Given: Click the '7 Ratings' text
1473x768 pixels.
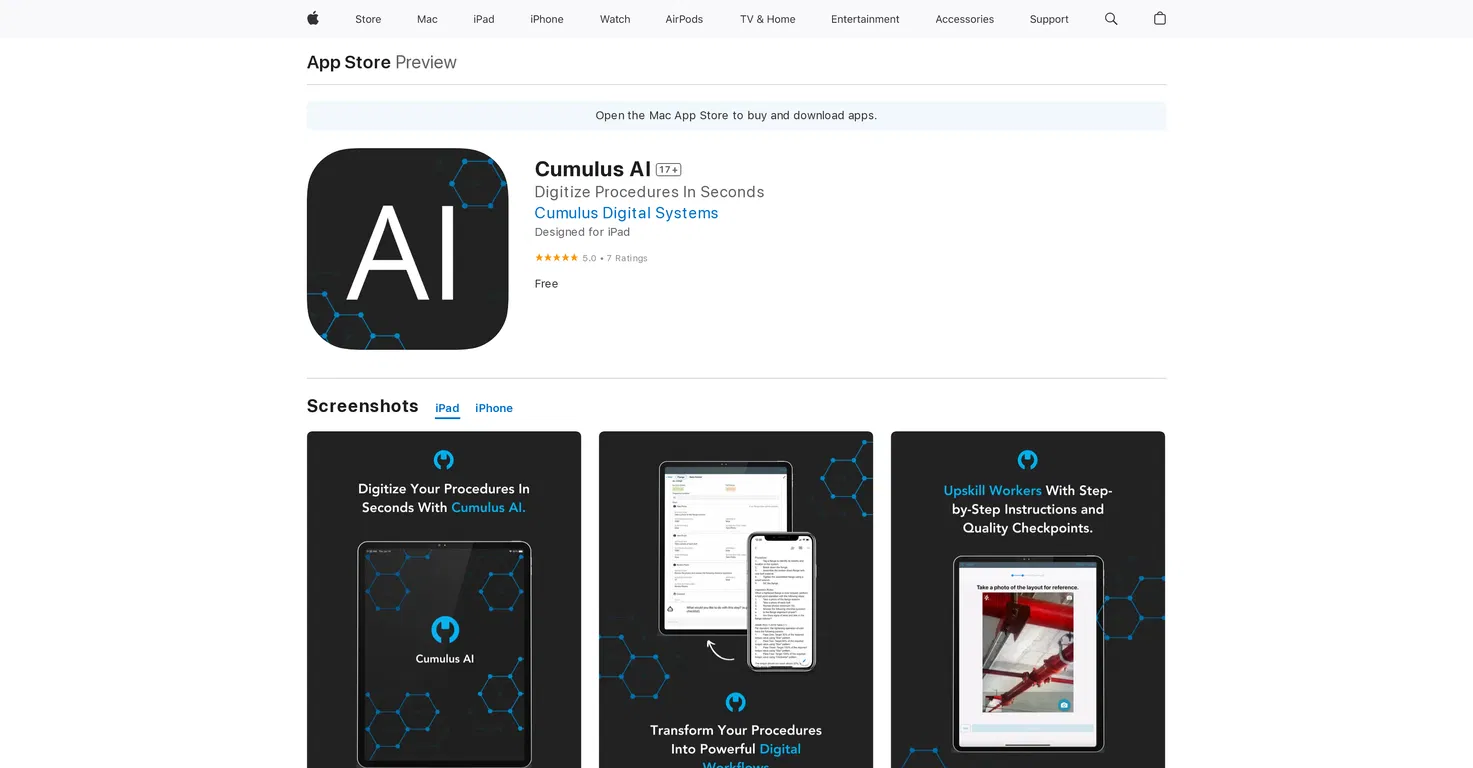Looking at the screenshot, I should click(x=627, y=258).
